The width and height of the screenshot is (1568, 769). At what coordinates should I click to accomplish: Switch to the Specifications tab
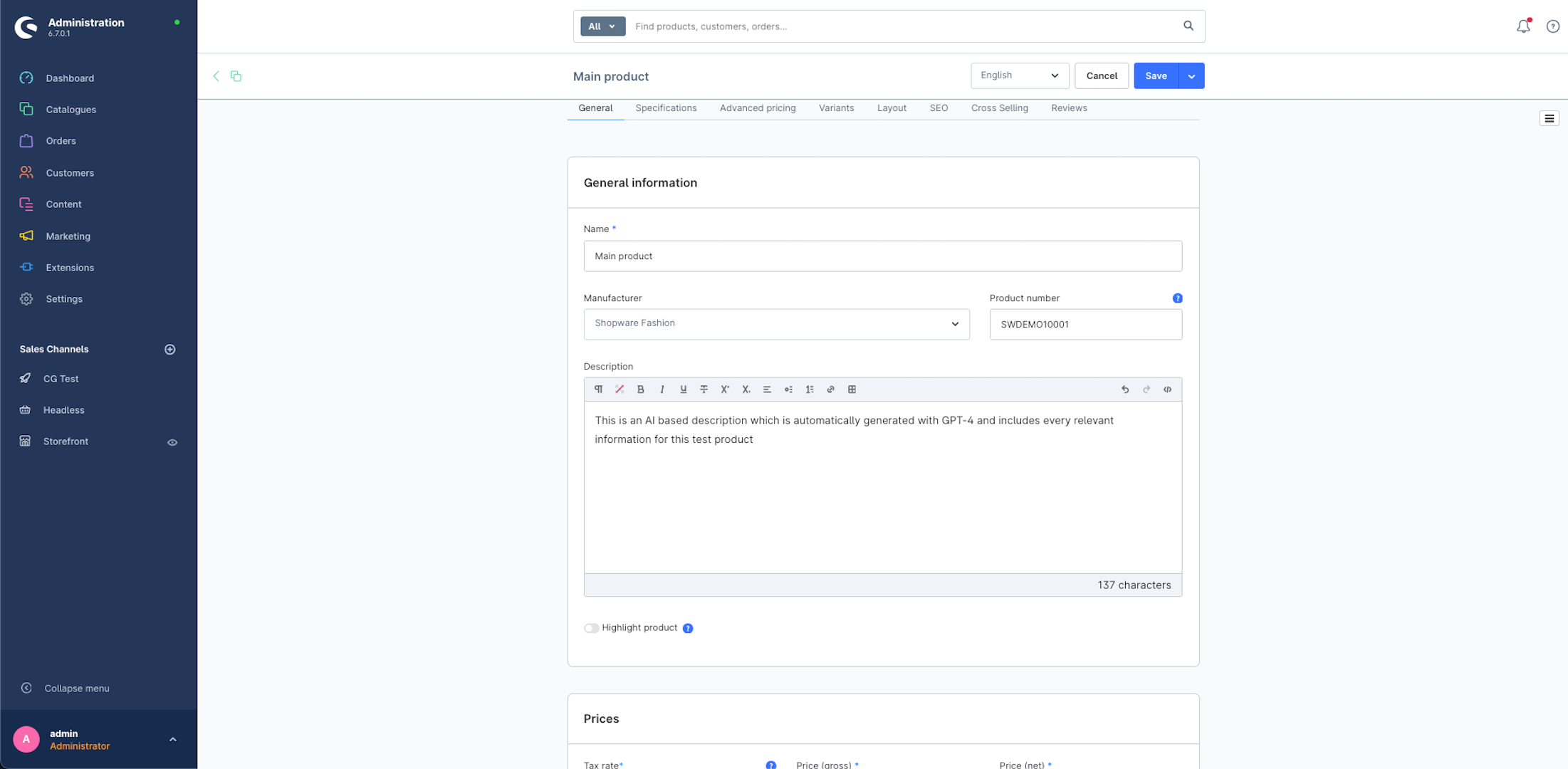tap(666, 108)
